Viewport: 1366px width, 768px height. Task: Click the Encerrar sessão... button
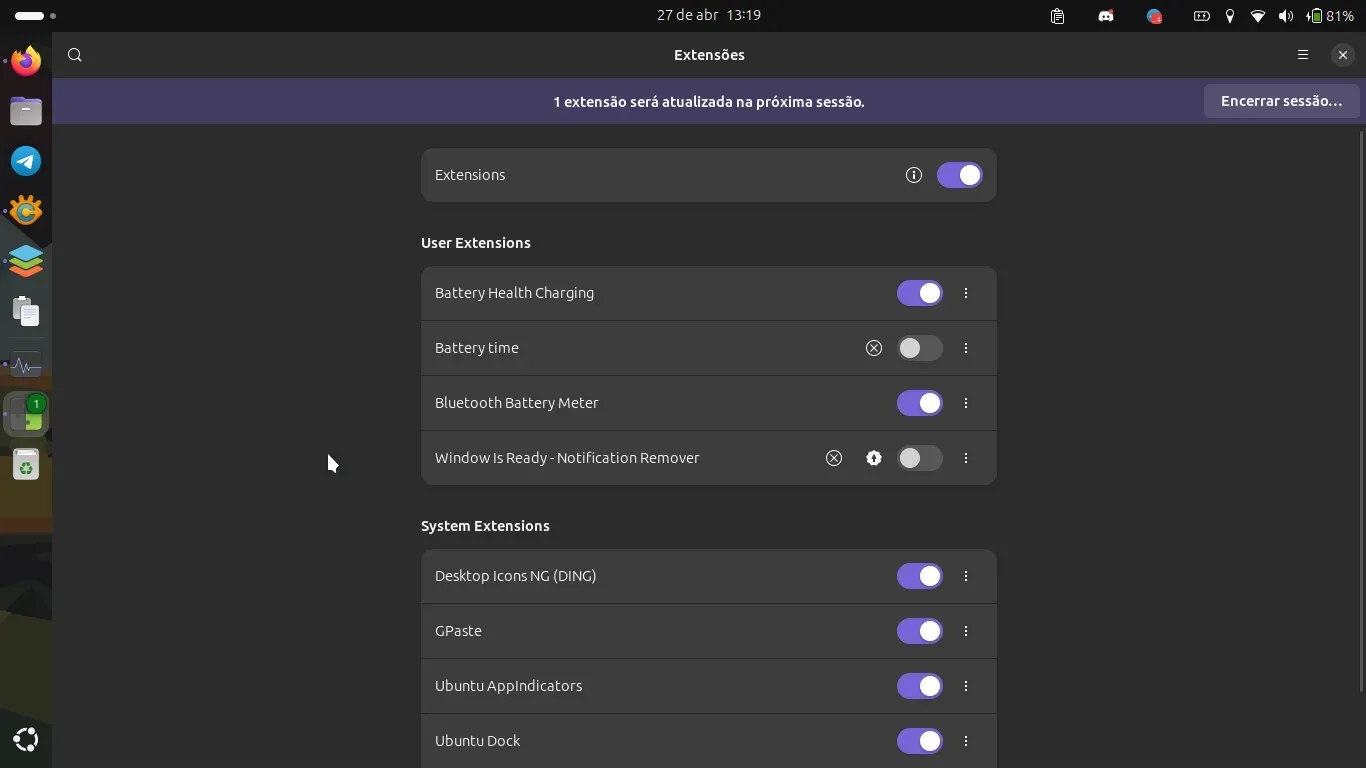click(x=1280, y=101)
